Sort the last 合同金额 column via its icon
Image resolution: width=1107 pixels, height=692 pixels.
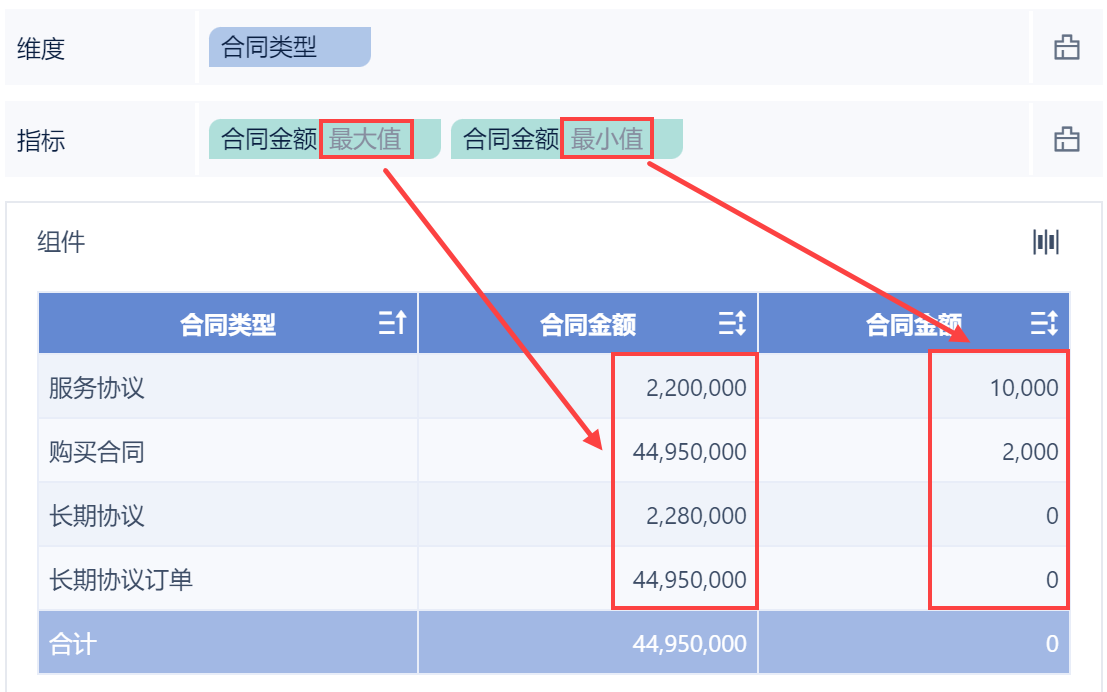coord(1044,323)
